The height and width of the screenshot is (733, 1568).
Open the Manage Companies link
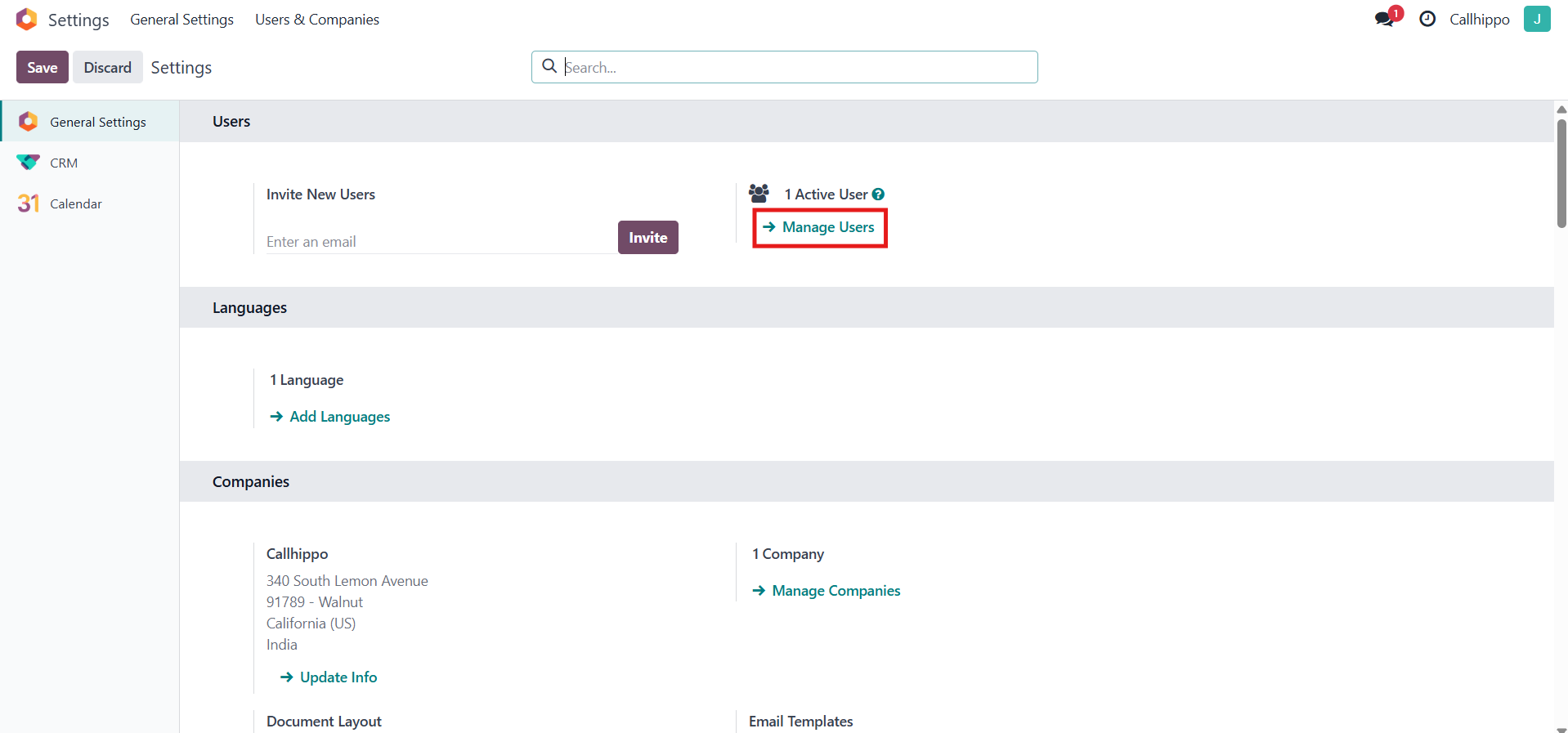click(x=836, y=591)
